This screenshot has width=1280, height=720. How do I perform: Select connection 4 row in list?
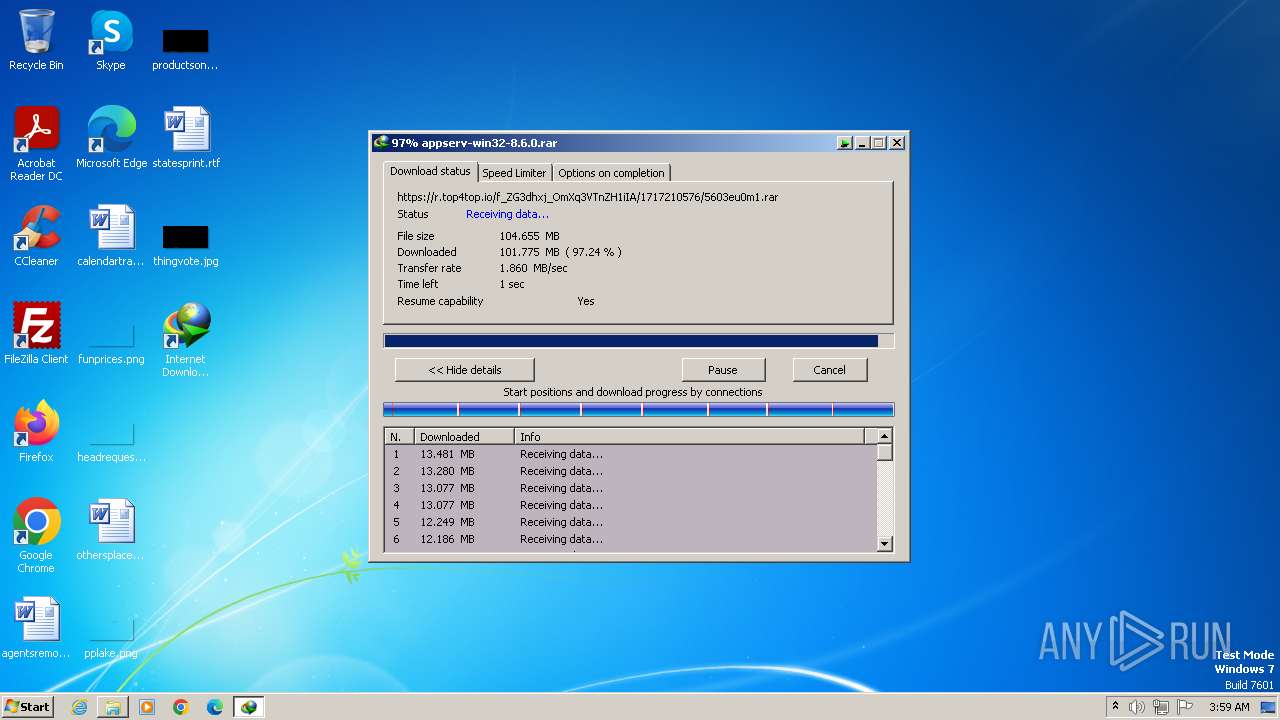(631, 505)
